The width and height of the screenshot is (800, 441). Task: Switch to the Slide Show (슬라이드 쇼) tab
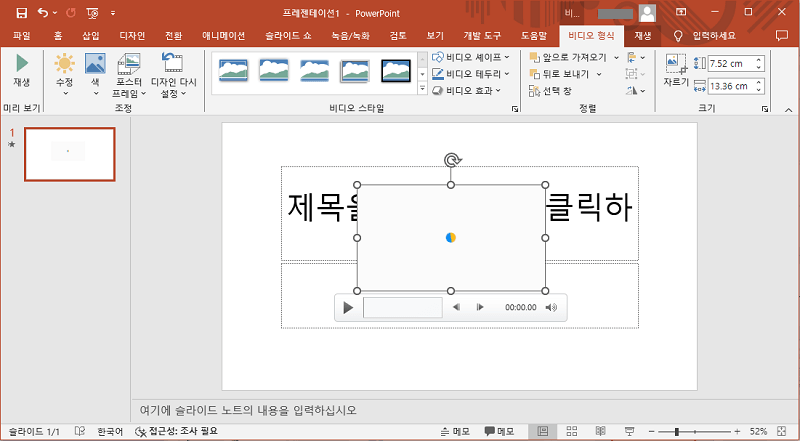[288, 36]
